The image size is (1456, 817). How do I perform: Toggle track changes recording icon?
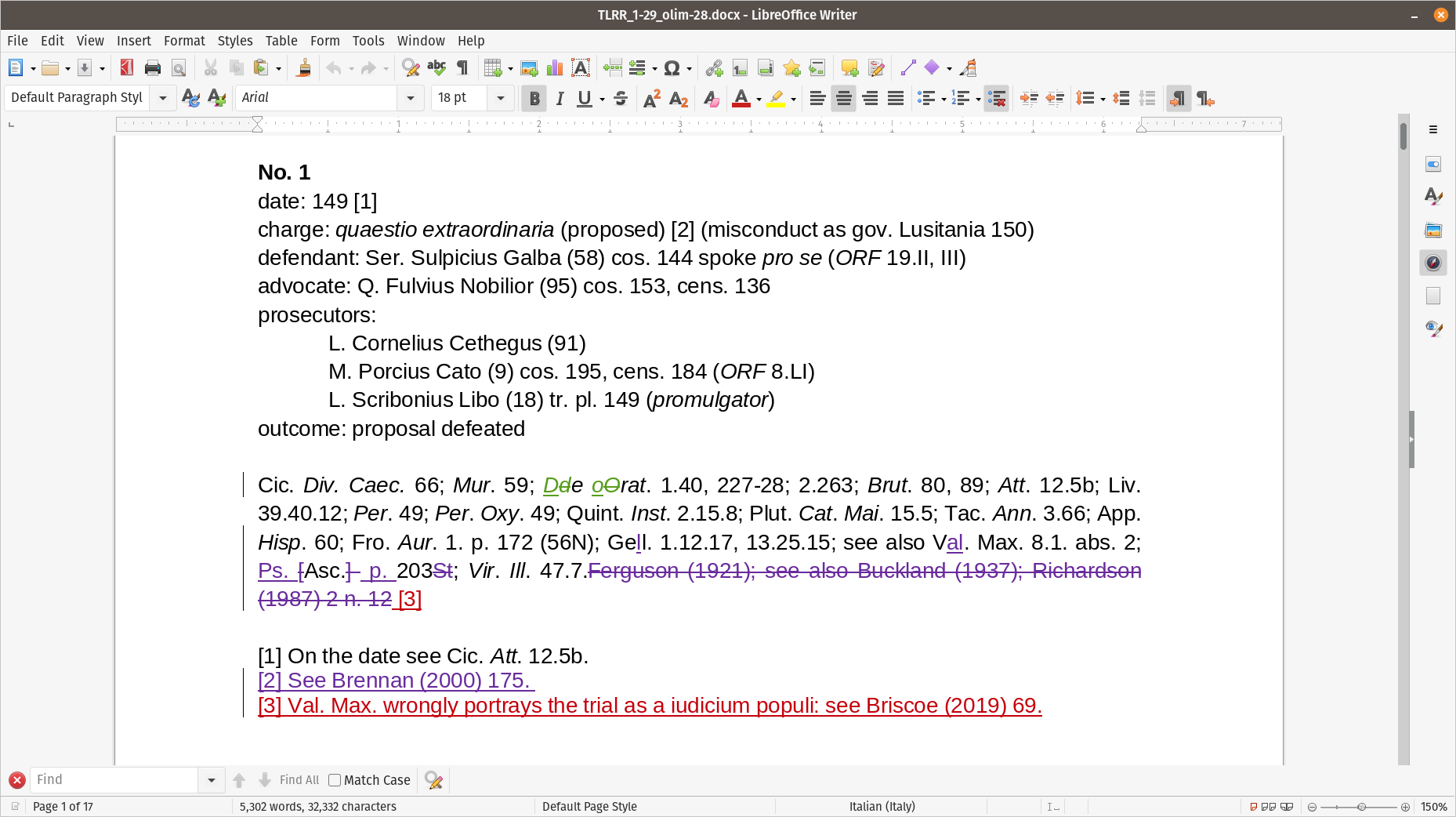point(877,68)
